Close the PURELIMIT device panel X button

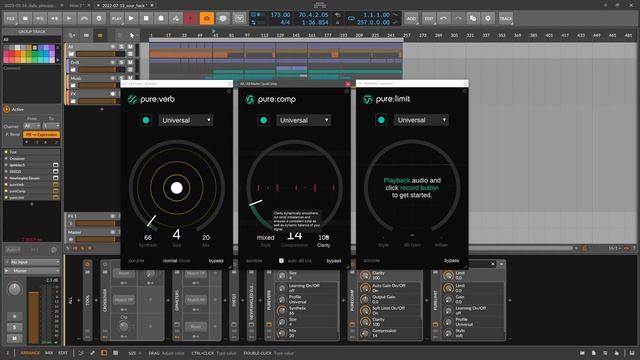pos(493,264)
